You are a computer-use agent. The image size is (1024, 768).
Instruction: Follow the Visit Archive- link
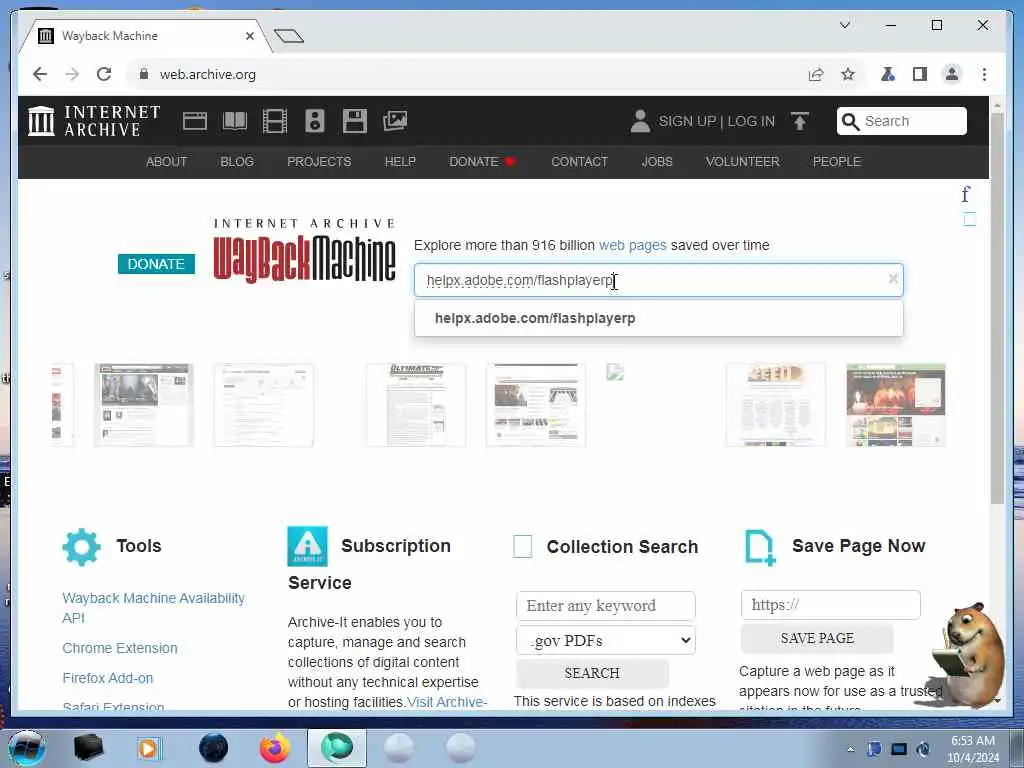(x=447, y=702)
